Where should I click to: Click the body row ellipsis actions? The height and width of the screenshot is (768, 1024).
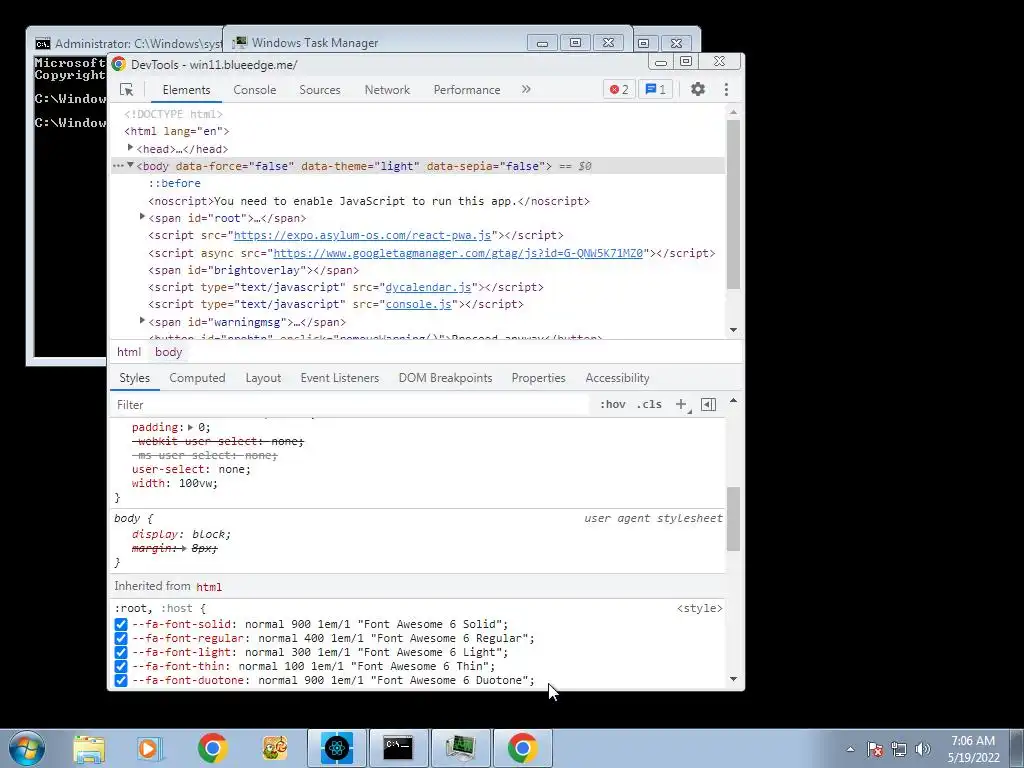click(118, 166)
